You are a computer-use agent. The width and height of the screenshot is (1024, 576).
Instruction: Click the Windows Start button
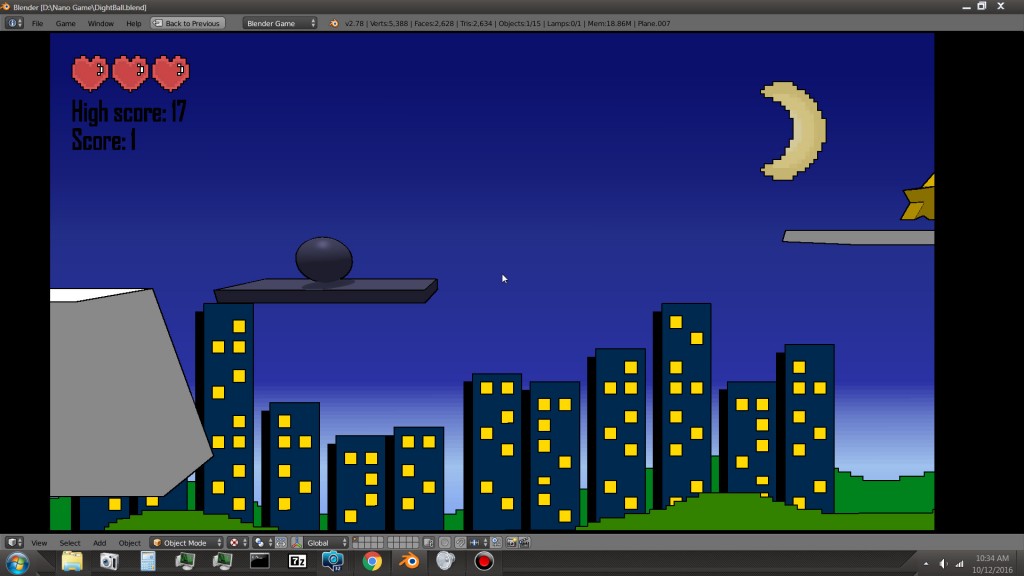click(14, 563)
